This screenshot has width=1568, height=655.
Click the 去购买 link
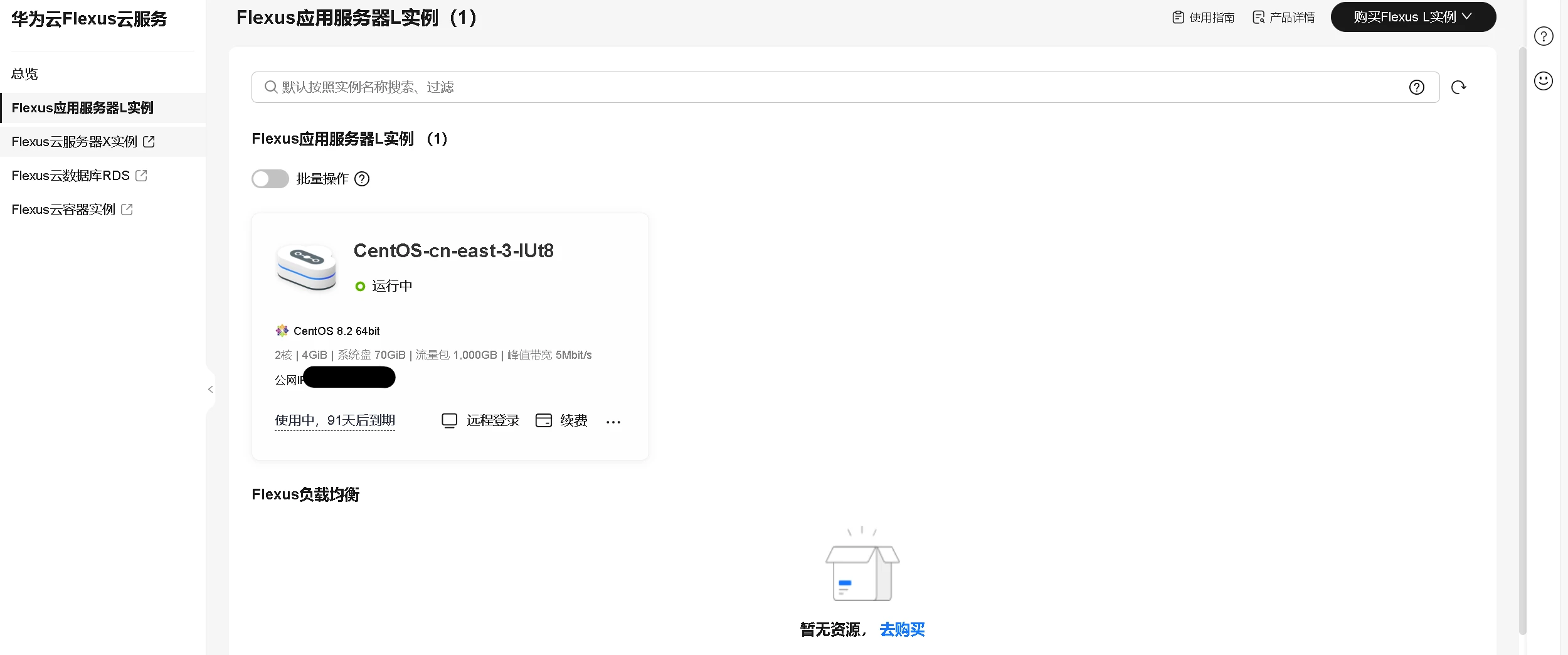coord(902,629)
